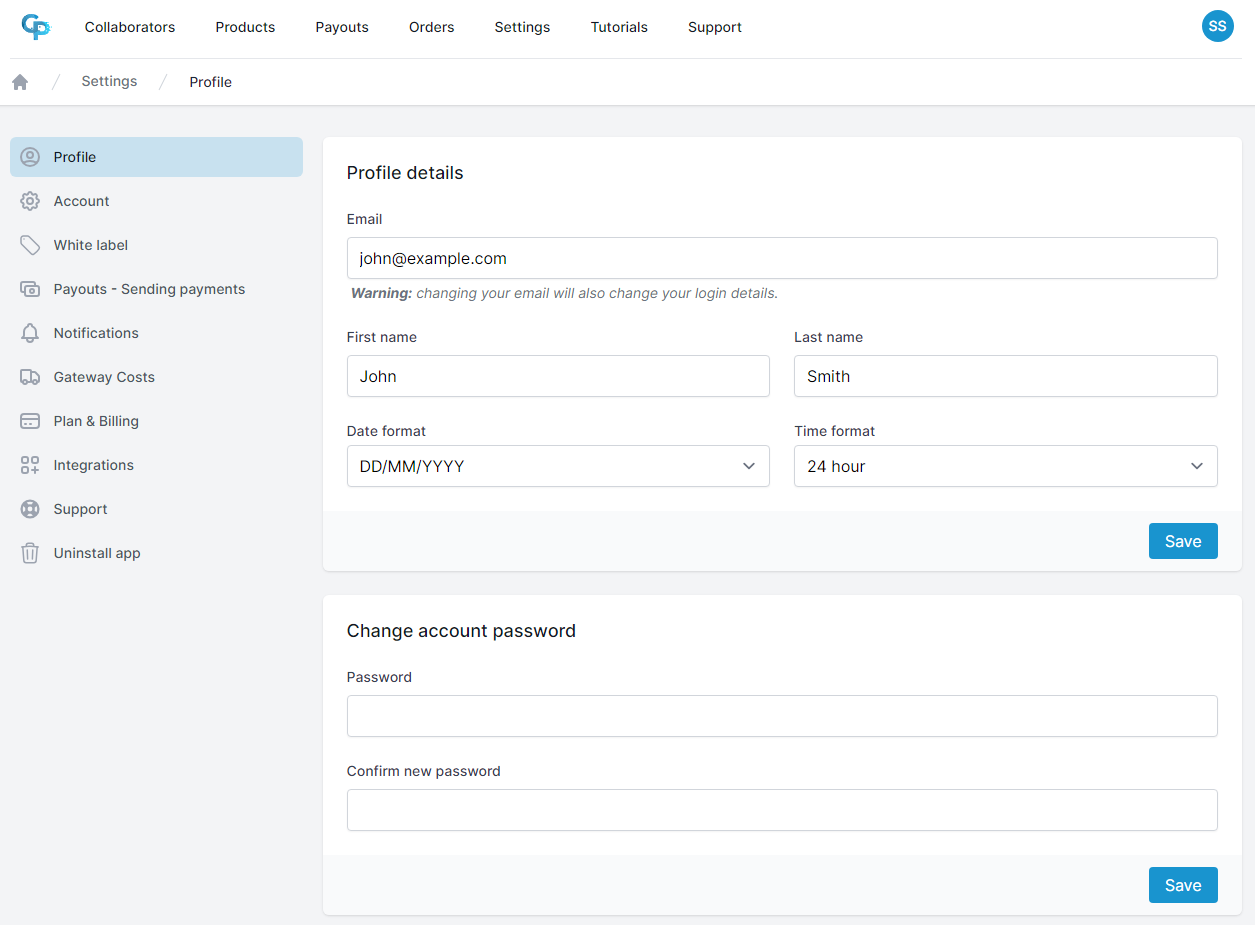The height and width of the screenshot is (925, 1255).
Task: Open Payouts - Sending payments via its icon
Action: [31, 289]
